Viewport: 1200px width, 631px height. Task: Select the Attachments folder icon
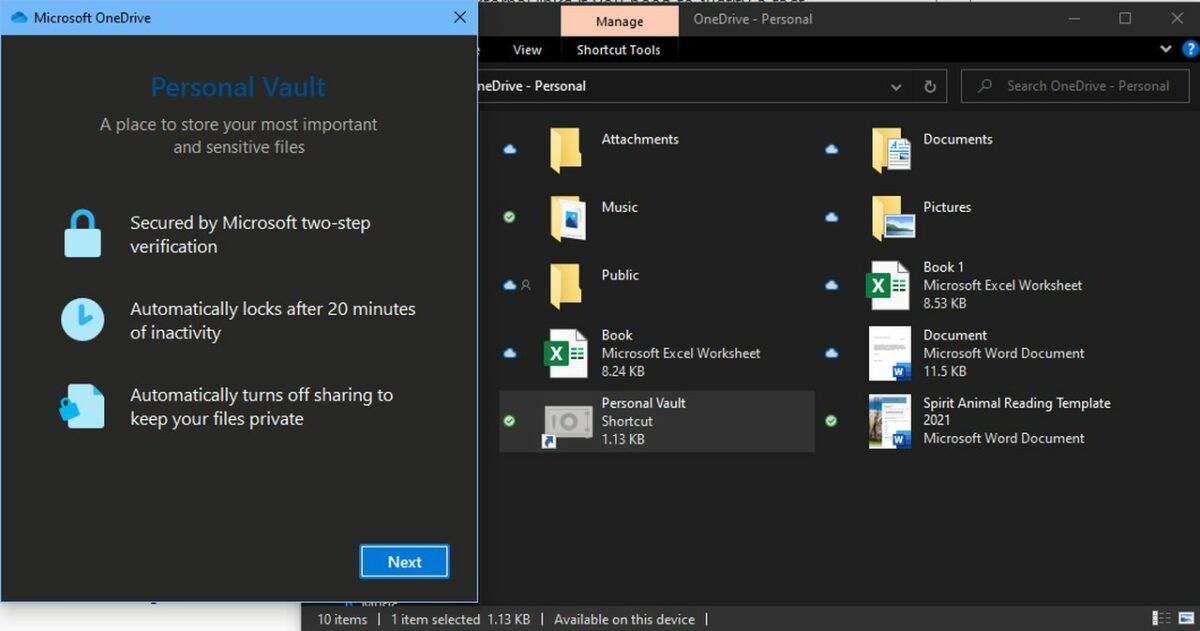click(566, 150)
